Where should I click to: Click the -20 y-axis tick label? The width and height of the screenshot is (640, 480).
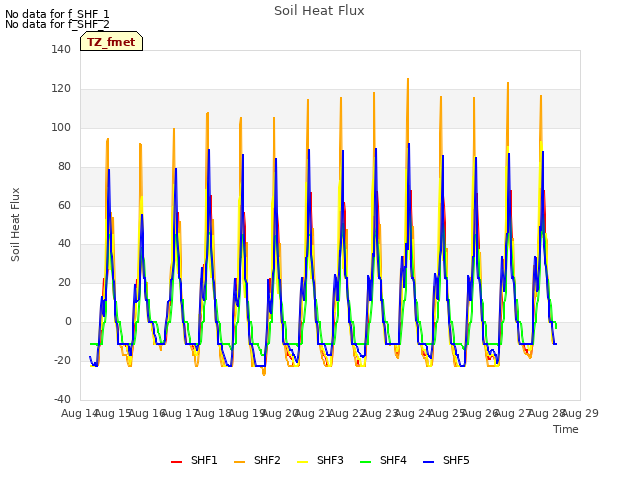62,360
